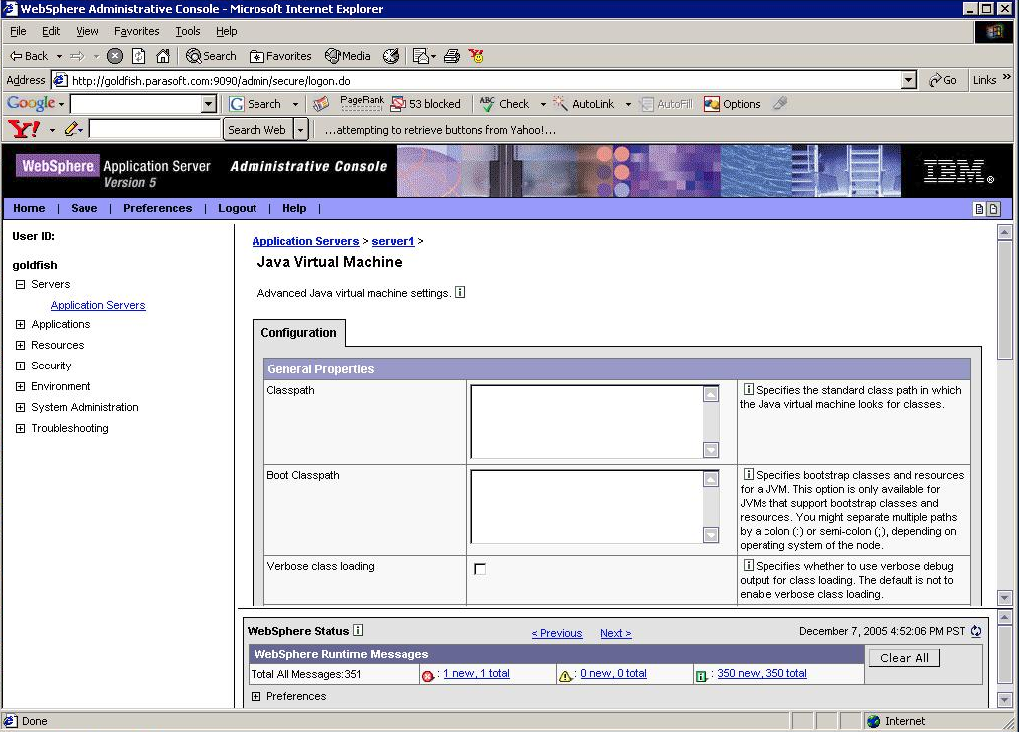Click Logout in the console navigation bar
Image resolution: width=1019 pixels, height=732 pixels.
pos(237,208)
